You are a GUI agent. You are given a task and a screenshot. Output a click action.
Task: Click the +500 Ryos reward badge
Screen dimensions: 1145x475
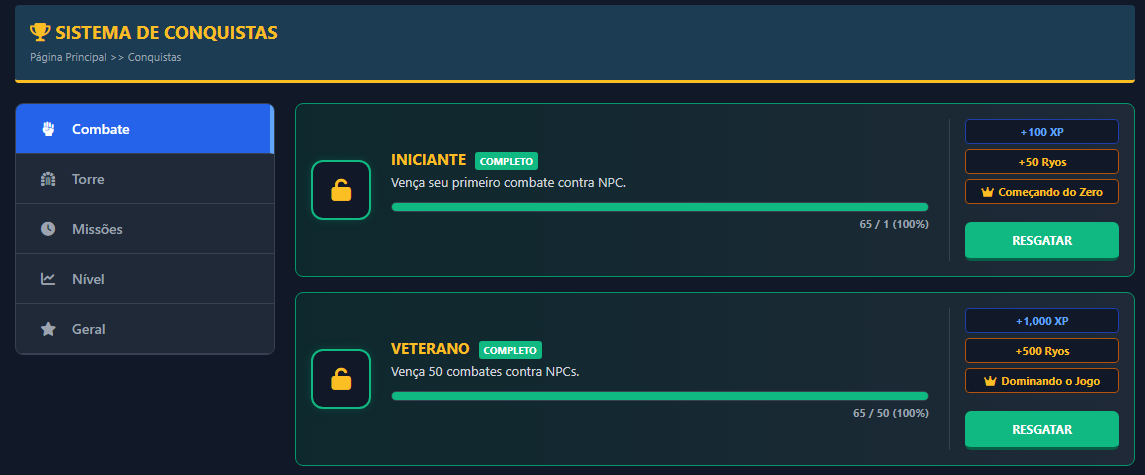pyautogui.click(x=1041, y=351)
